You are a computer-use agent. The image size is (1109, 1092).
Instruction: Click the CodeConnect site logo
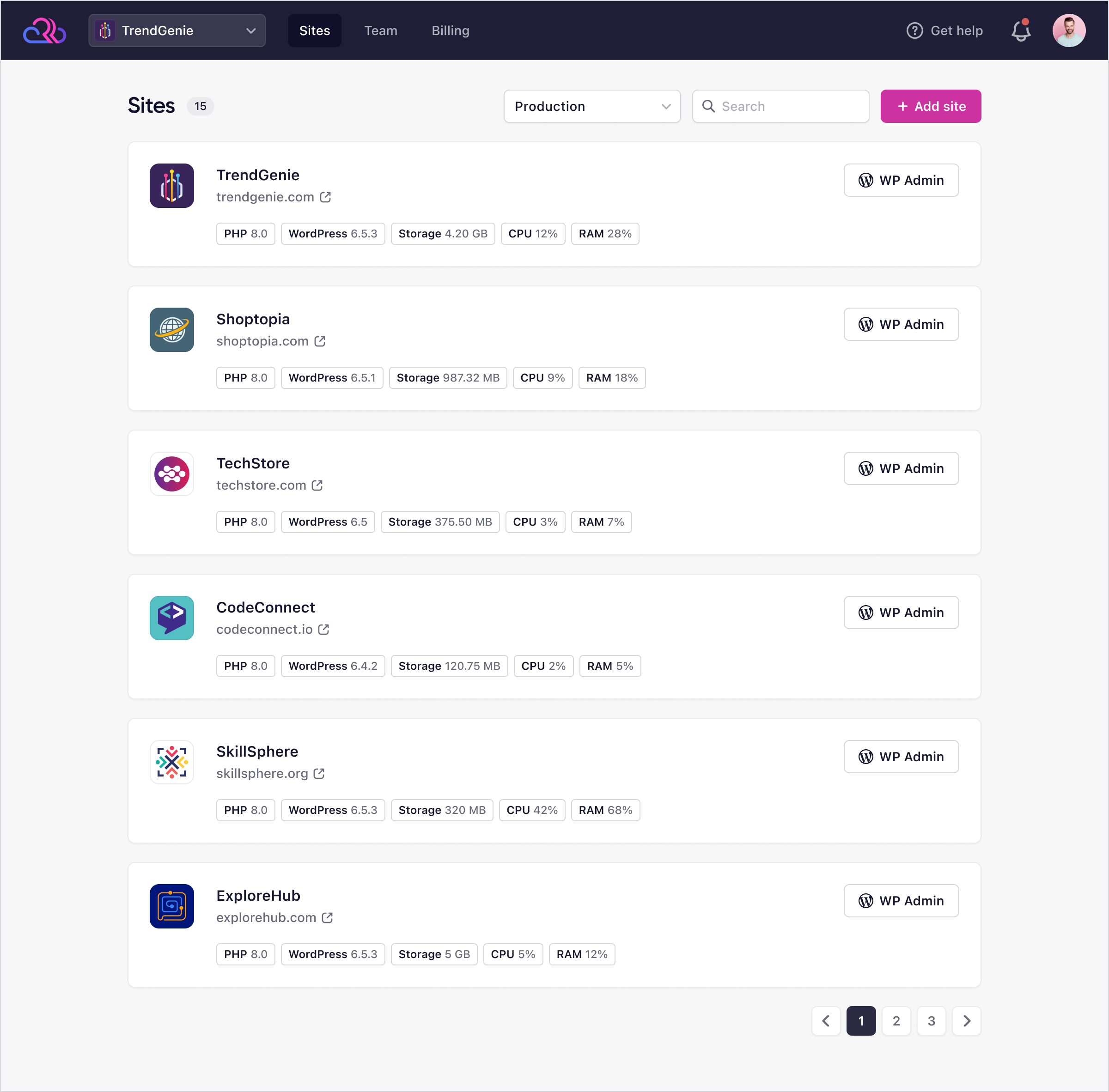pyautogui.click(x=171, y=618)
